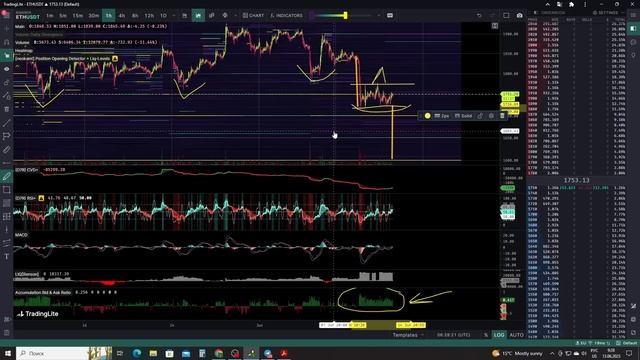640x360 pixels.
Task: Click the top right sidebar layout icon
Action: (633, 16)
